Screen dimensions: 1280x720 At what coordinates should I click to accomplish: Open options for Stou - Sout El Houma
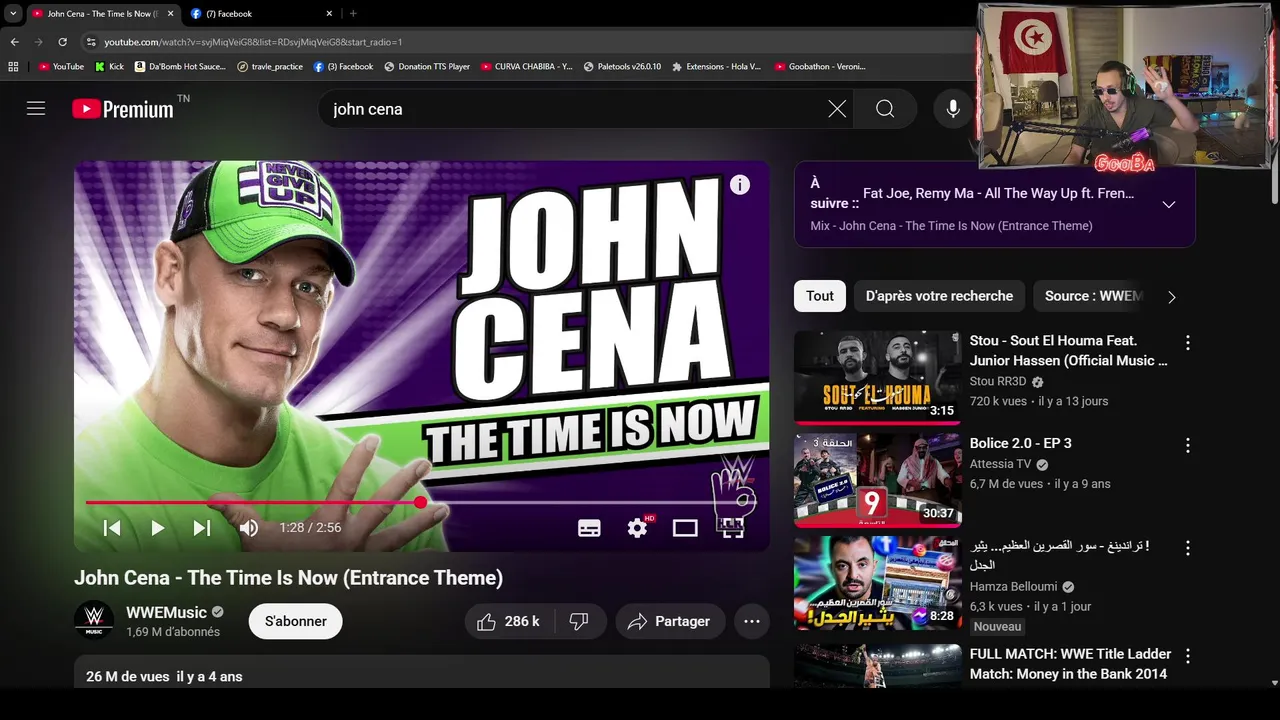(1188, 343)
